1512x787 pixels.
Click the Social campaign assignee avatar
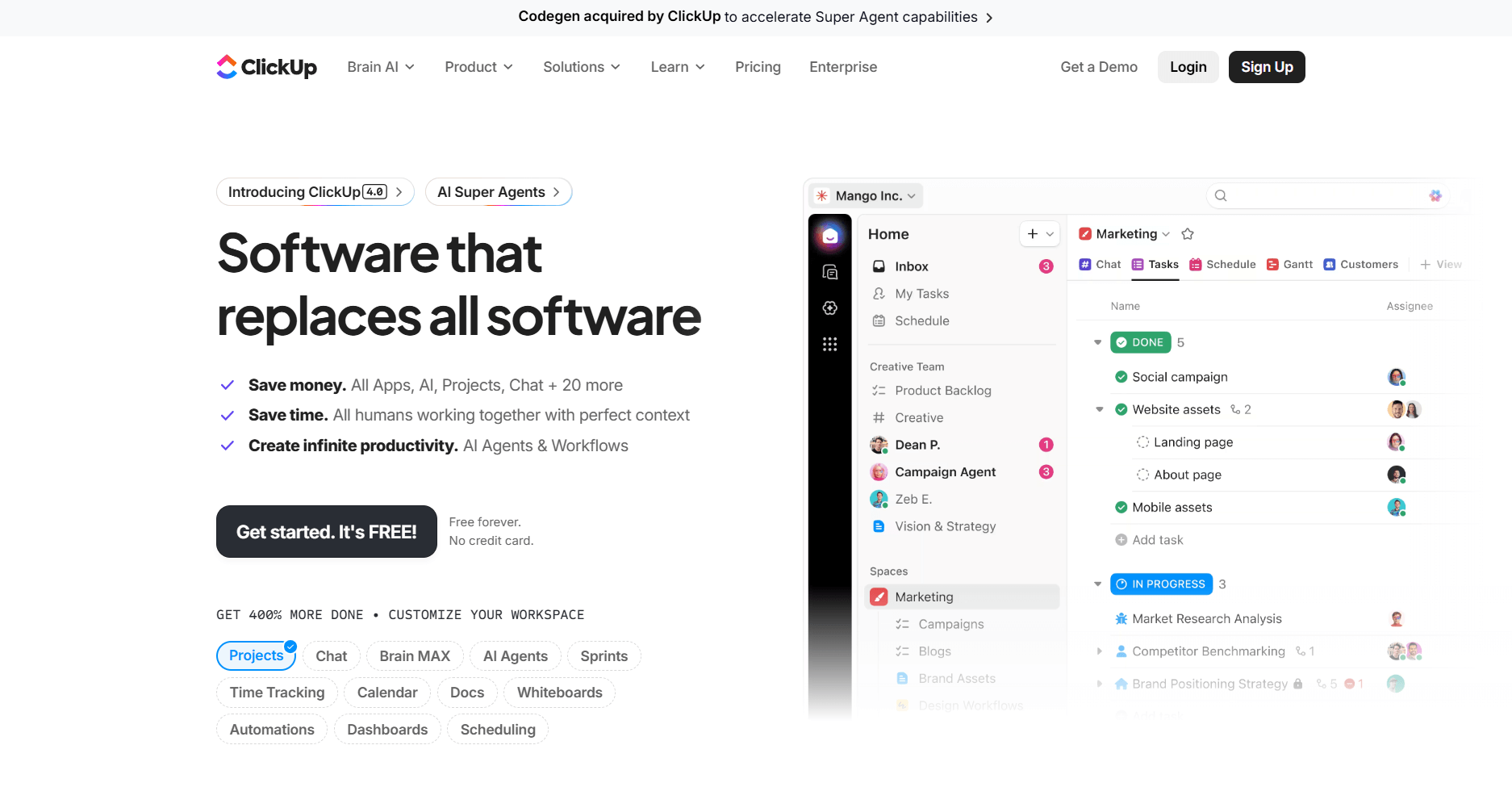1397,377
